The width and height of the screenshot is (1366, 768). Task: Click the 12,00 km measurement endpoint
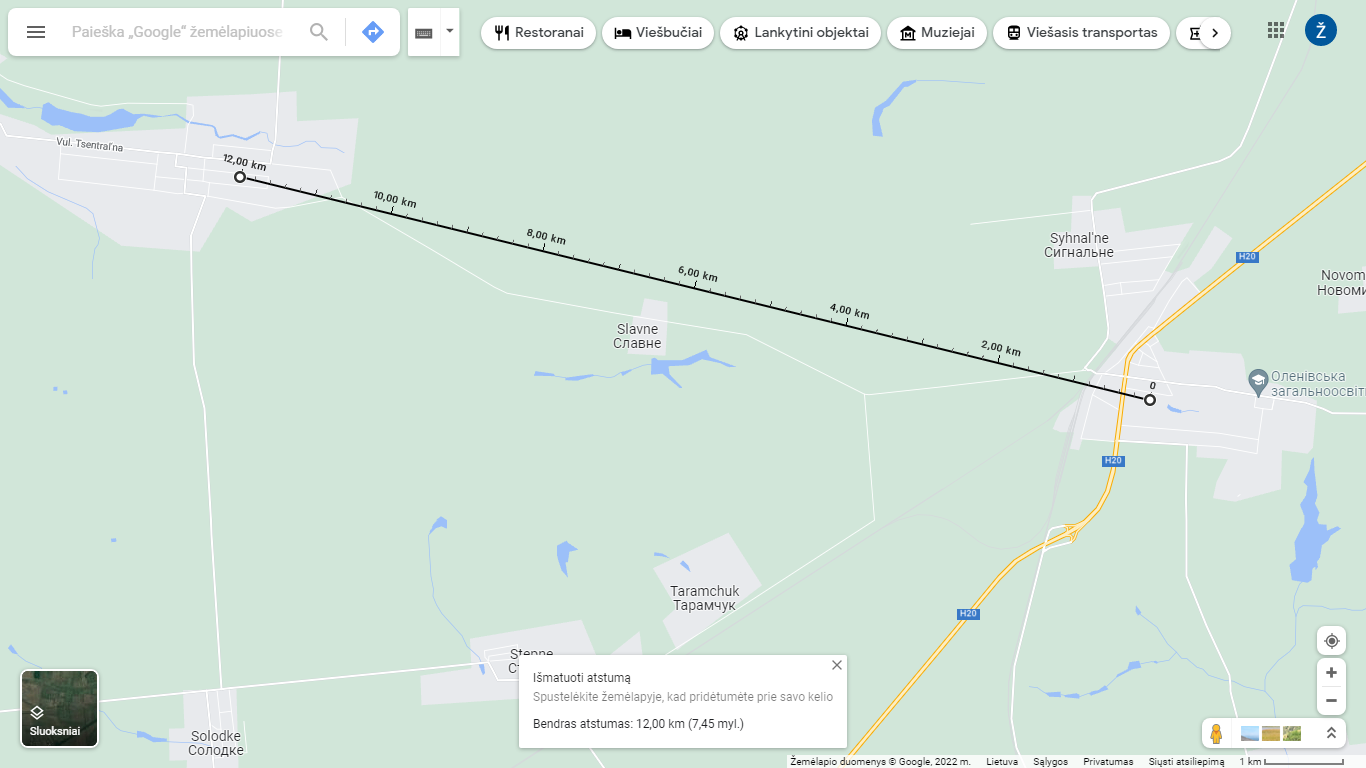(x=240, y=177)
